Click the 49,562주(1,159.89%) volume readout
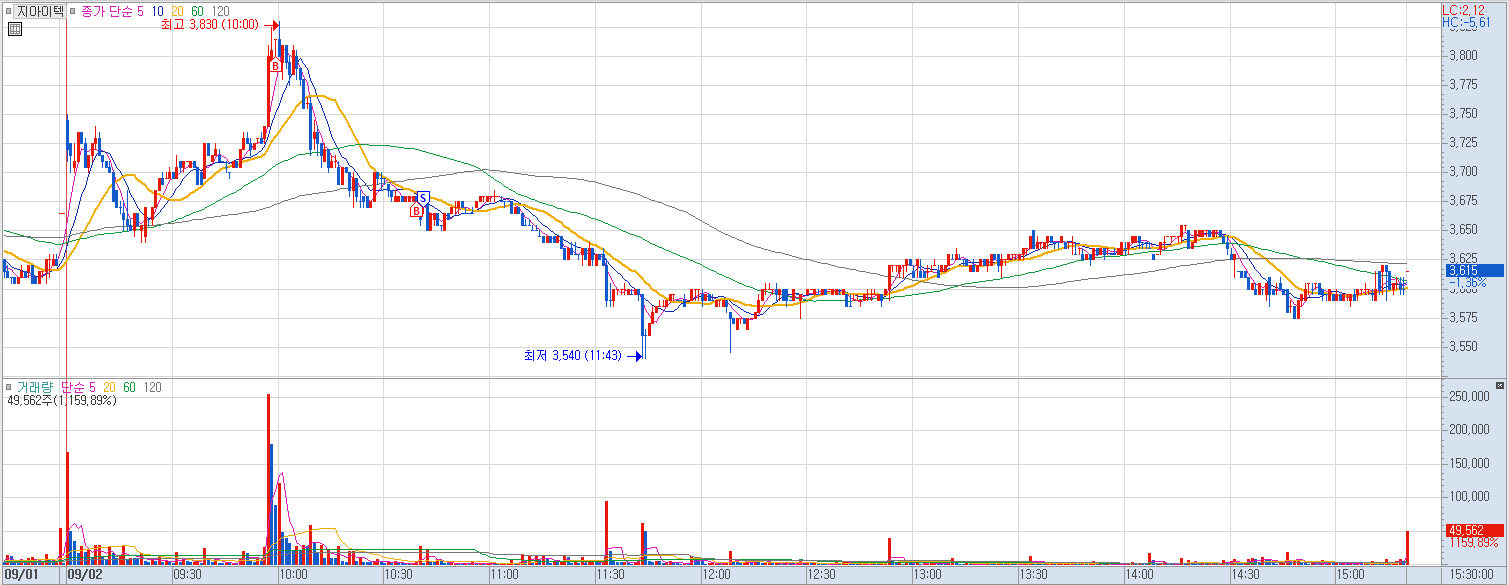The image size is (1509, 585). [62, 400]
